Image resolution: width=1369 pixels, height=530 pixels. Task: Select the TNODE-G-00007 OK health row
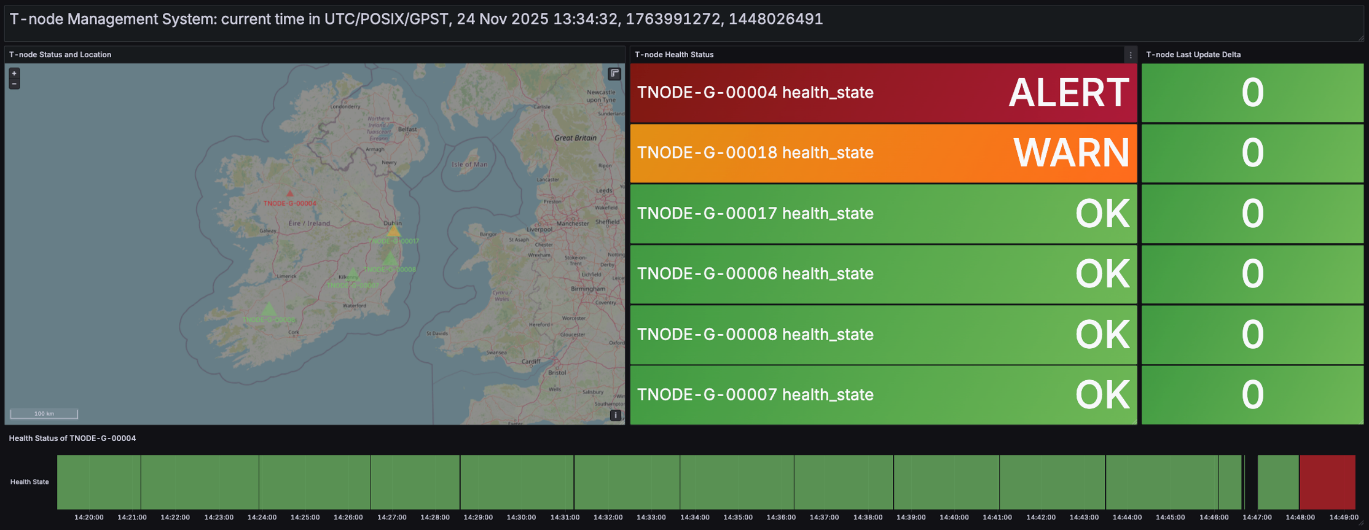click(x=883, y=395)
